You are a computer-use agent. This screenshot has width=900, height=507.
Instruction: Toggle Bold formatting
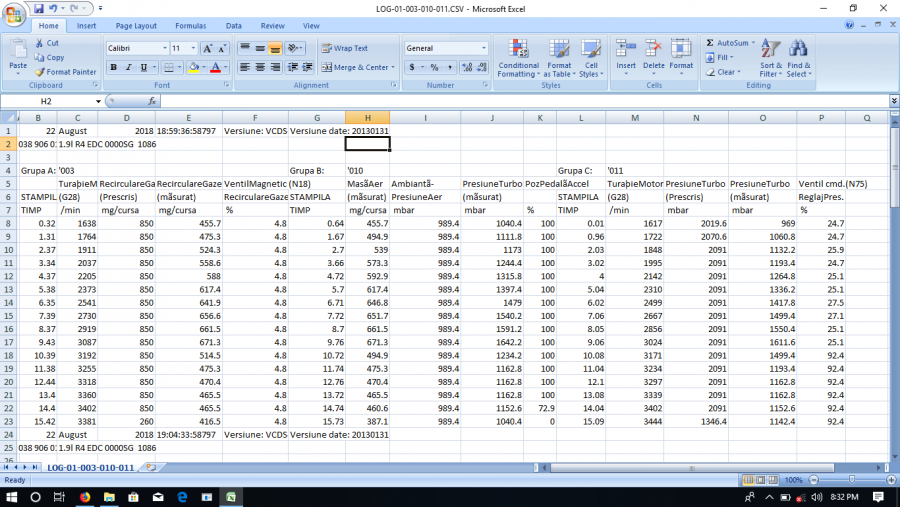pyautogui.click(x=114, y=68)
